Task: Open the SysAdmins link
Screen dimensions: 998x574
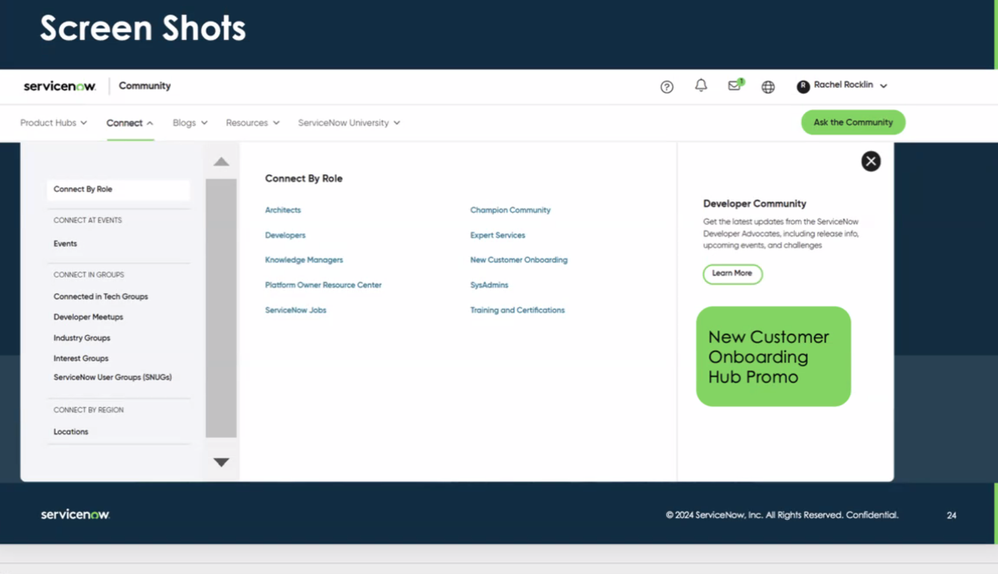Action: [x=489, y=285]
